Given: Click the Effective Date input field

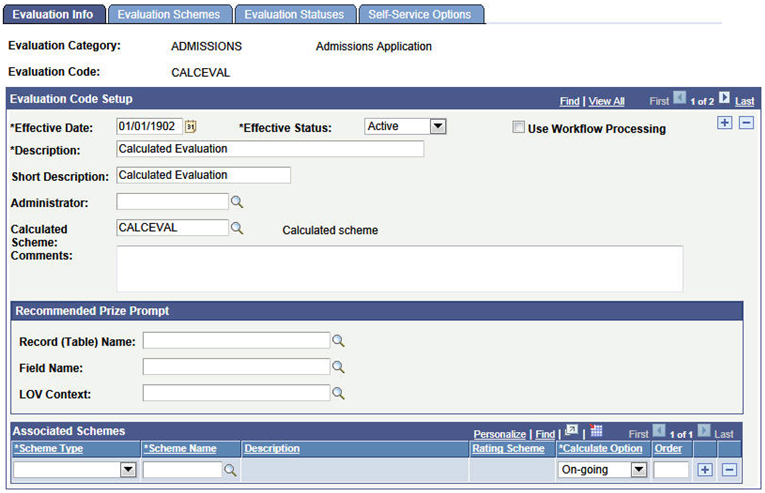Looking at the screenshot, I should pos(149,126).
